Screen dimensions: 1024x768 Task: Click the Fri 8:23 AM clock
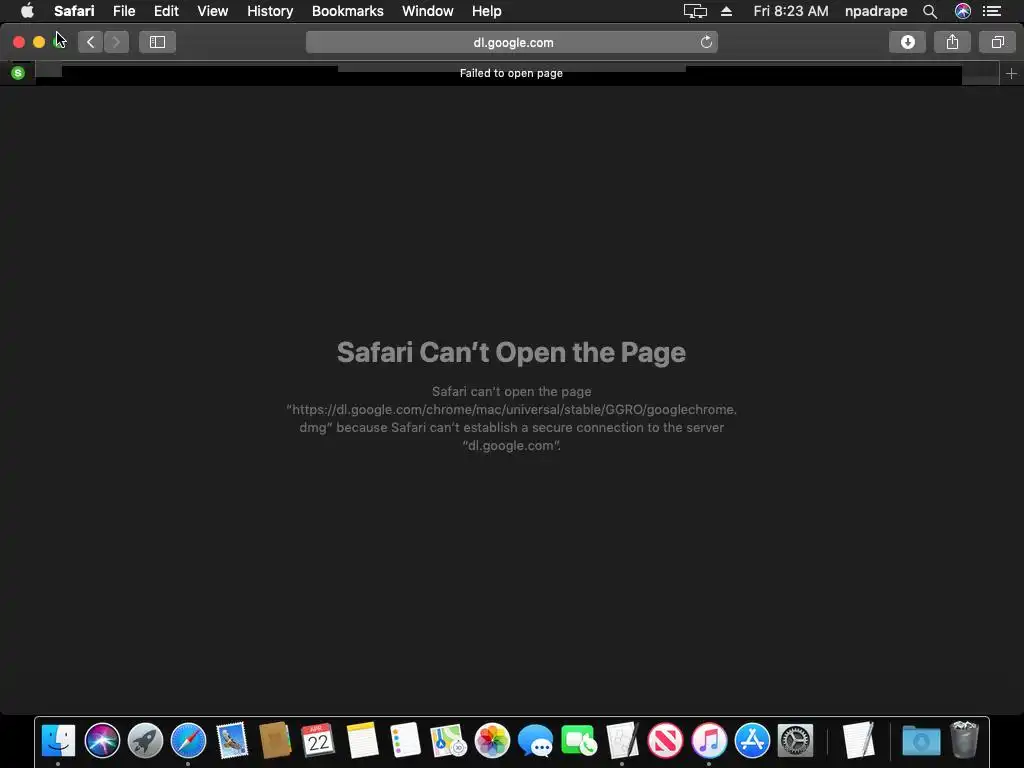click(790, 11)
